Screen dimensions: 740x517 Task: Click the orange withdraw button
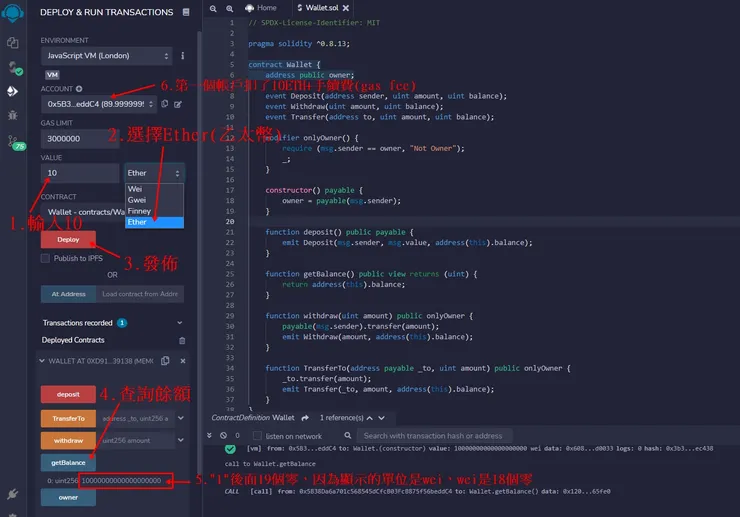click(x=68, y=441)
